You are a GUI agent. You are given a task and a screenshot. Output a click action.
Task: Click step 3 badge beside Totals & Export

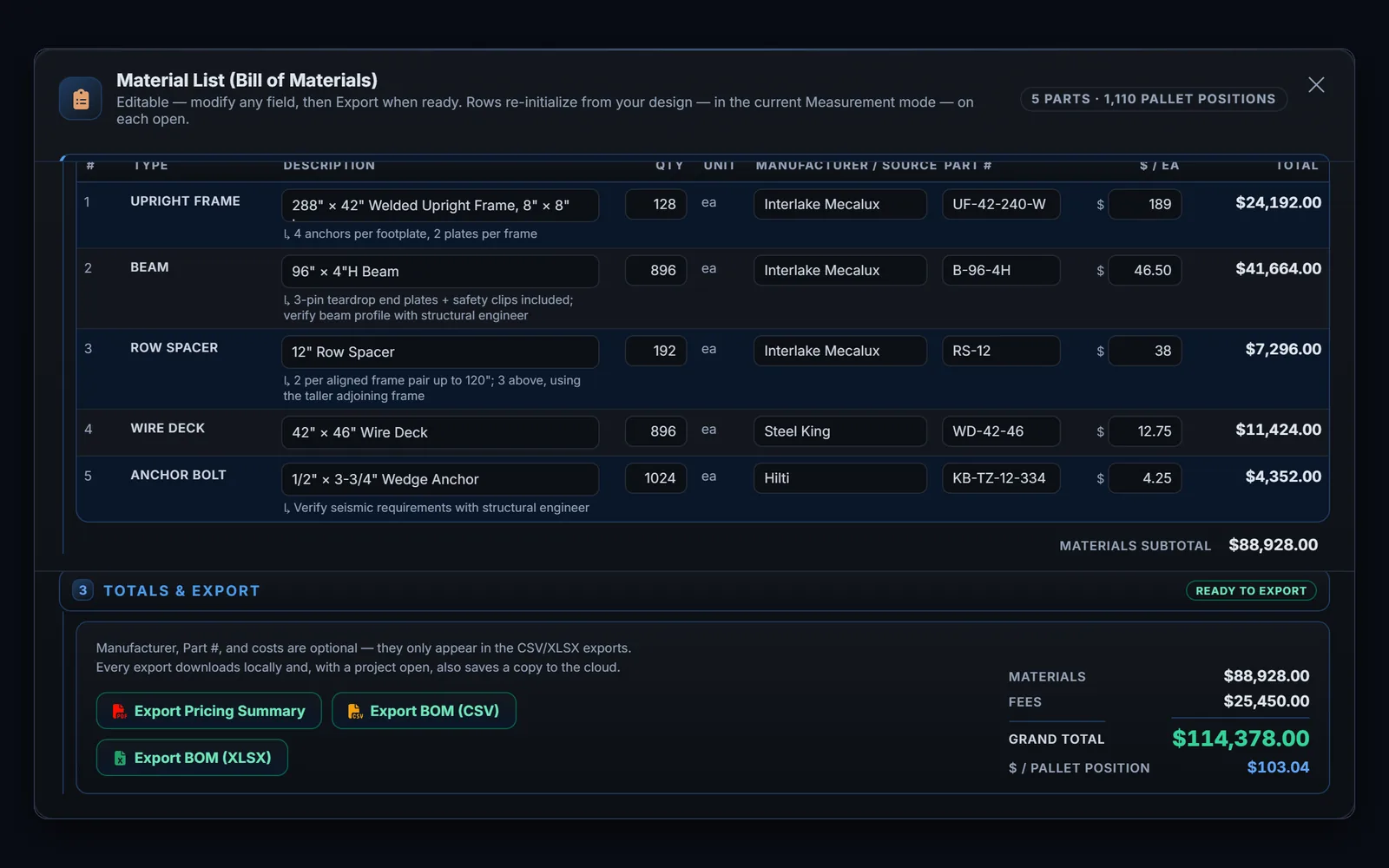tap(82, 590)
